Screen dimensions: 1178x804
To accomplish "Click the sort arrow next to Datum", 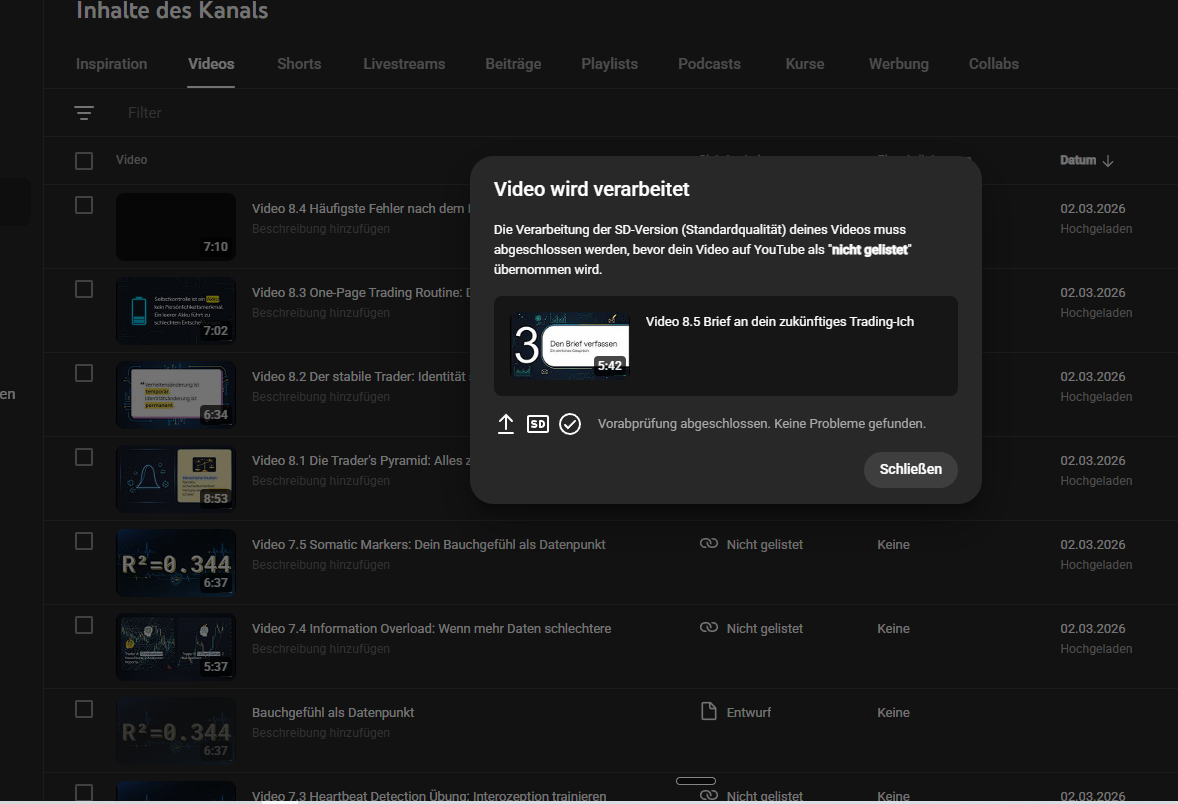I will pos(1107,160).
